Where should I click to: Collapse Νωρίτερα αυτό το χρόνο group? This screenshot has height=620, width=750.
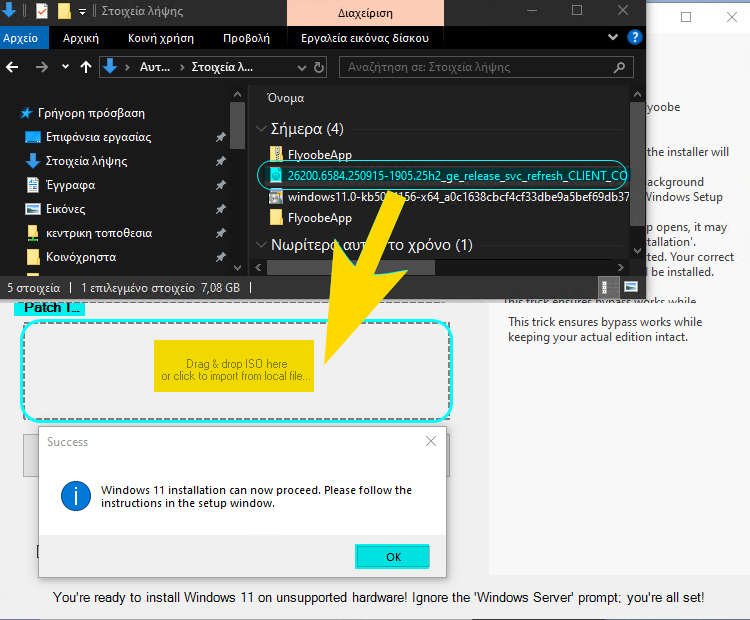click(x=261, y=244)
